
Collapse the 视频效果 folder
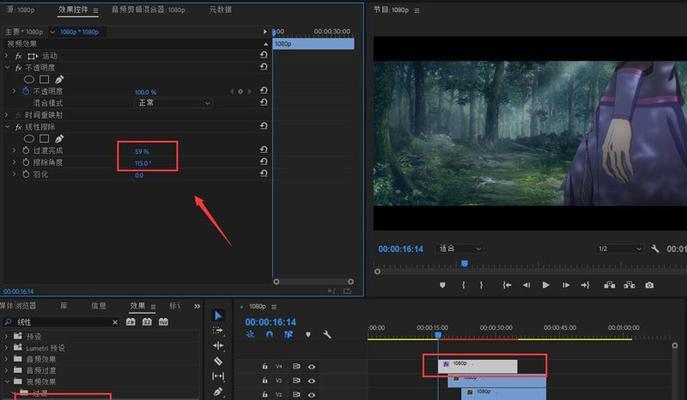(x=7, y=382)
